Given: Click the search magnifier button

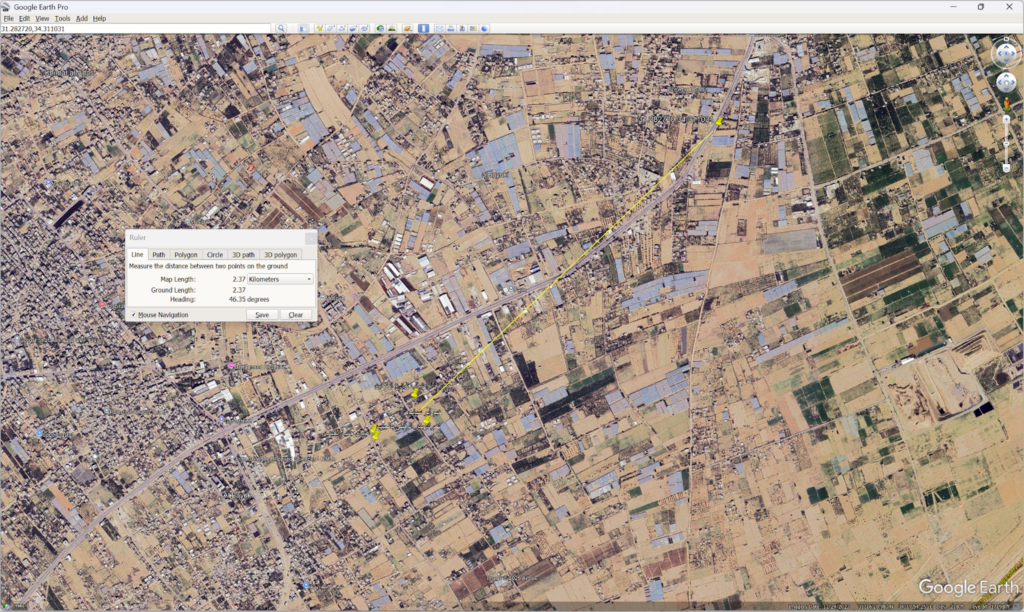Looking at the screenshot, I should coord(282,29).
